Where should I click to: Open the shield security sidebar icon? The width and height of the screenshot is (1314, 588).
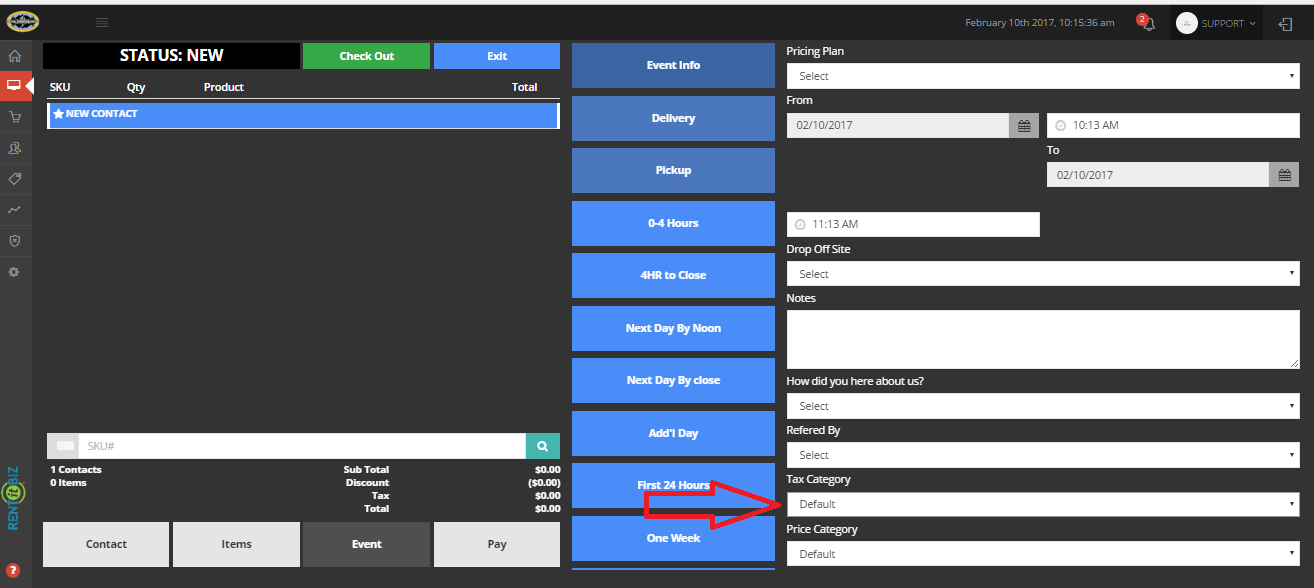click(14, 241)
